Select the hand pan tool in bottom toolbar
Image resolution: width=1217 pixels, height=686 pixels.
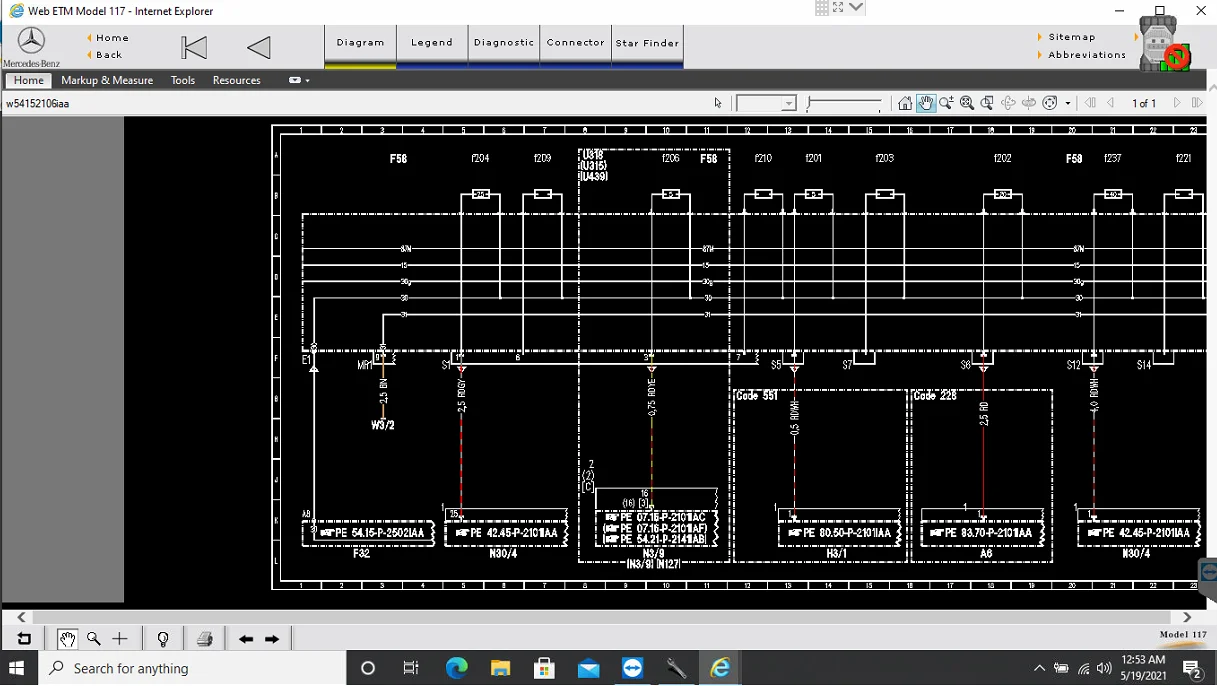[x=67, y=638]
